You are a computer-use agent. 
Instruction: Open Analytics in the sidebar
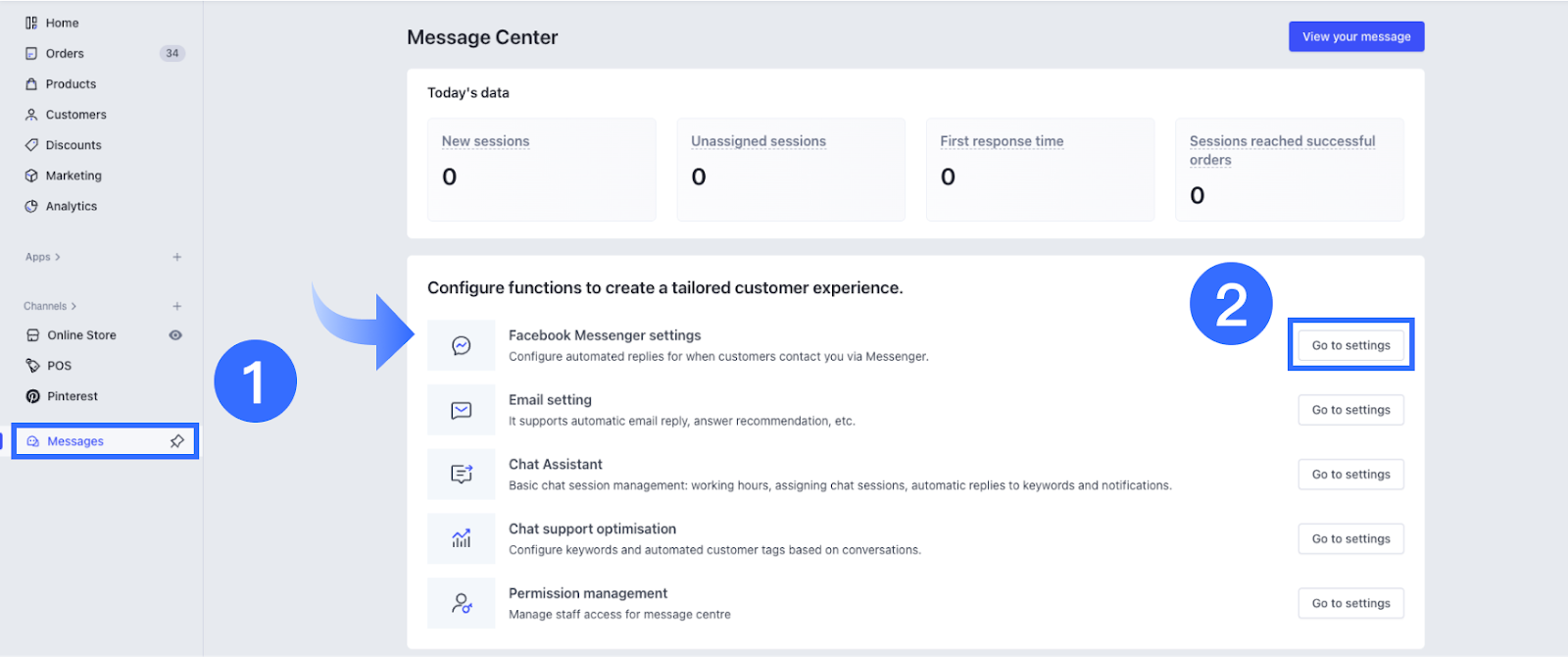71,206
